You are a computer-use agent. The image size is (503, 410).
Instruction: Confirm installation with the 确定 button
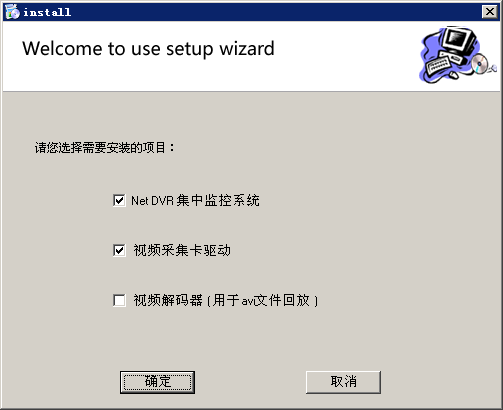pos(157,382)
